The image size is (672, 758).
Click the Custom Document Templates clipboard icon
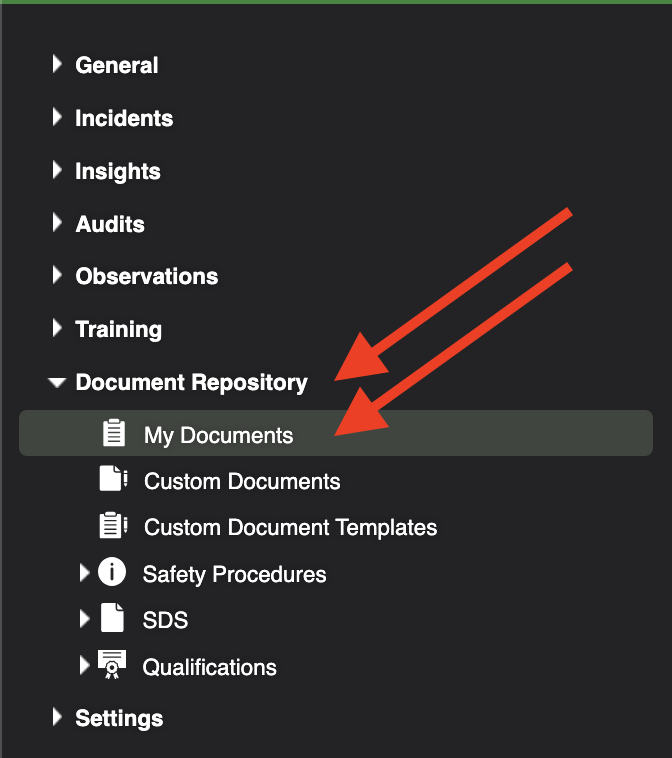coord(114,525)
